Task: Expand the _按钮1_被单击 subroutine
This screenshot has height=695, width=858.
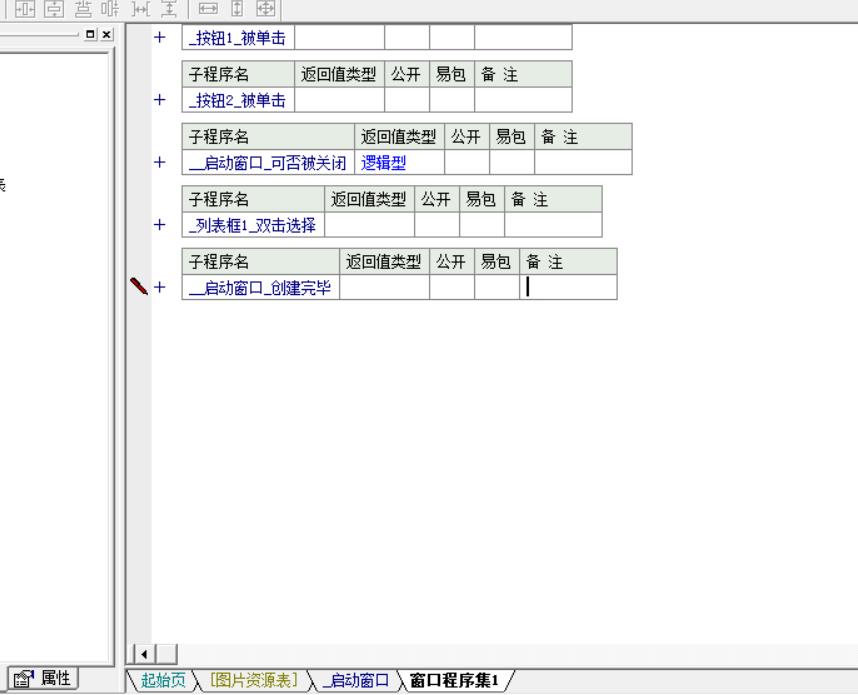Action: pos(159,37)
